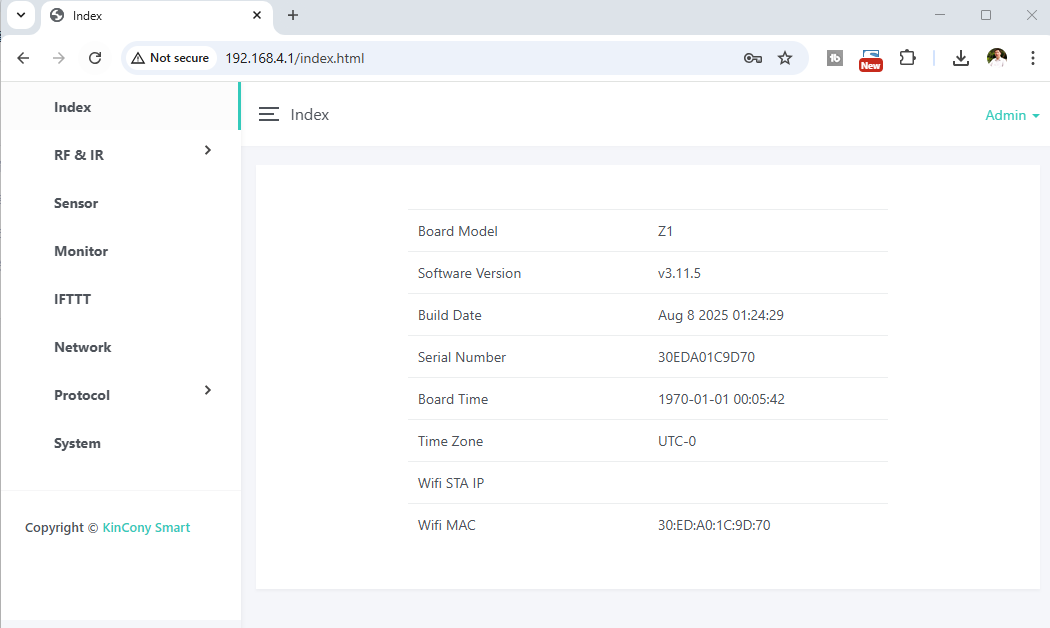Open the browser Extensions puzzle icon
The height and width of the screenshot is (628, 1050).
coord(907,58)
